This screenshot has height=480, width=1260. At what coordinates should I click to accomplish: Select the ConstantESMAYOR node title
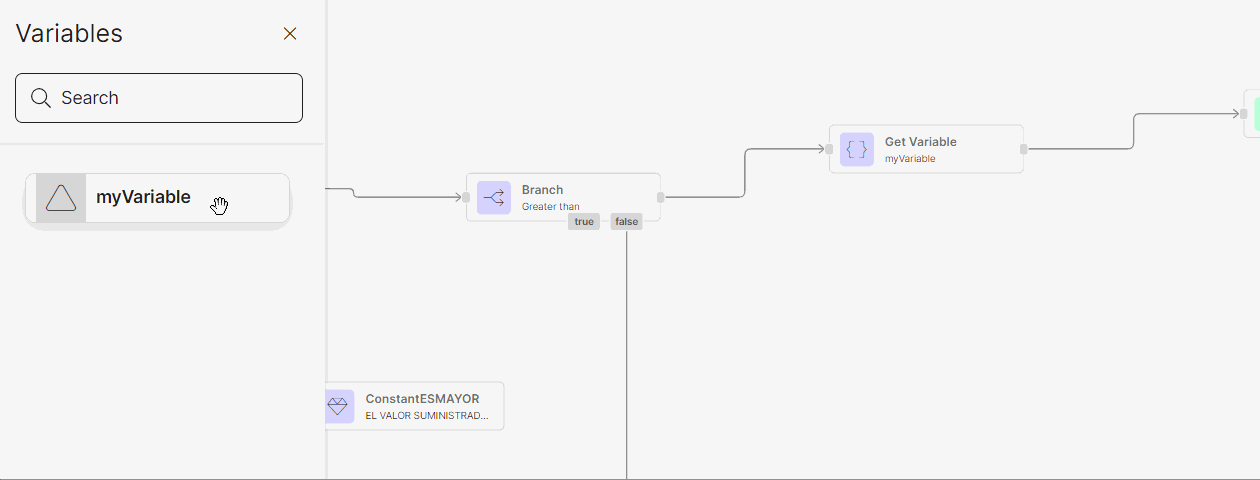click(422, 399)
